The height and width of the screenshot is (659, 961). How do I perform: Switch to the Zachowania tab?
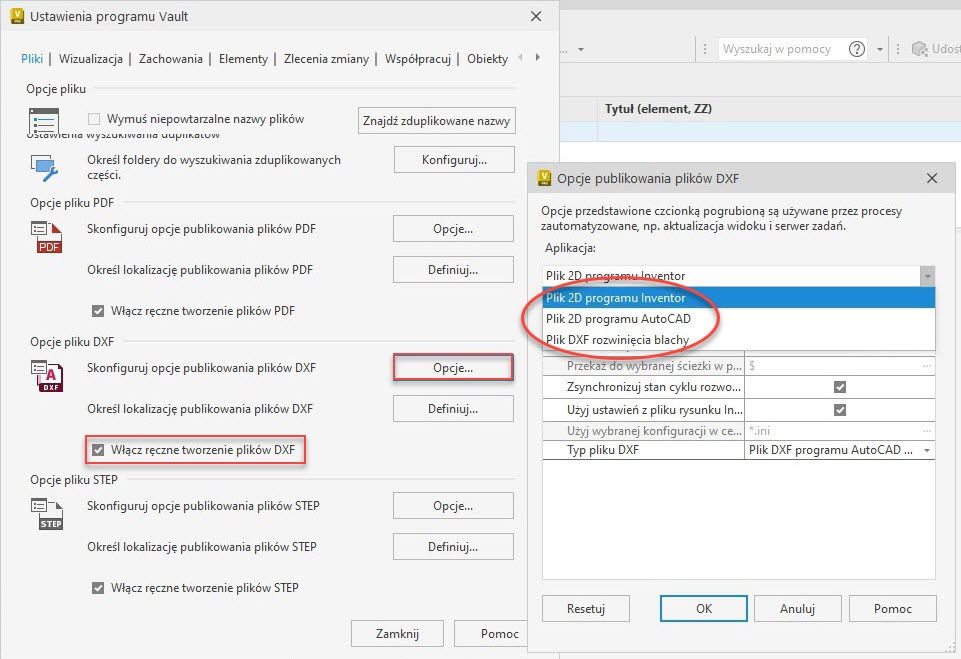point(170,59)
